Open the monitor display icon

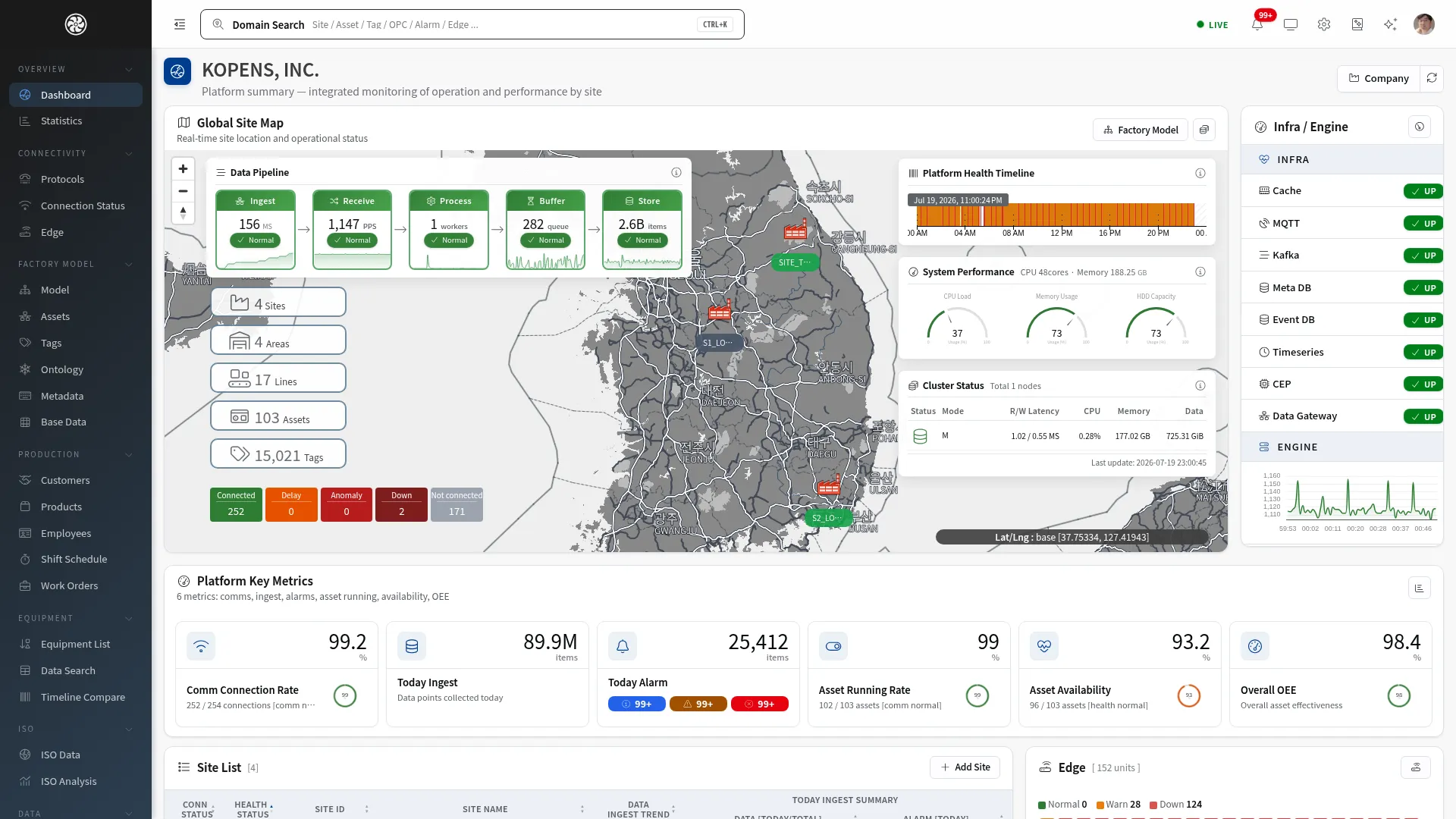coord(1291,24)
